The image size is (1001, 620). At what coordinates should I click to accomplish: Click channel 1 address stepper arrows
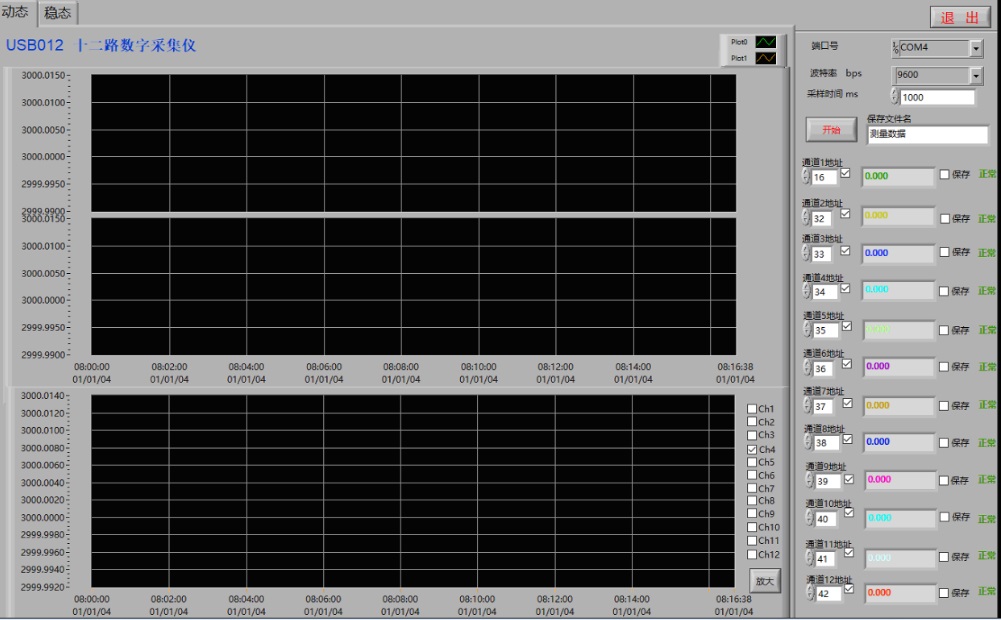[x=806, y=176]
